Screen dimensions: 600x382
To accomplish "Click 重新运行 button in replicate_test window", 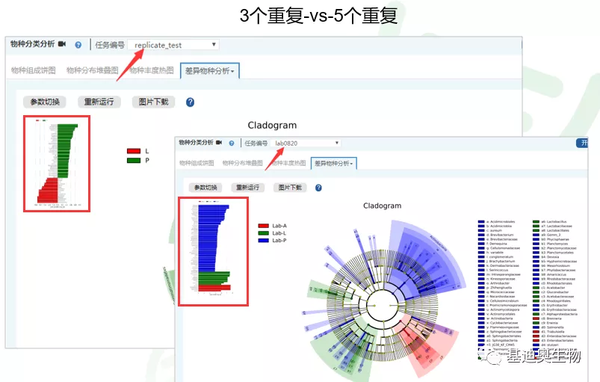I will 99,102.
